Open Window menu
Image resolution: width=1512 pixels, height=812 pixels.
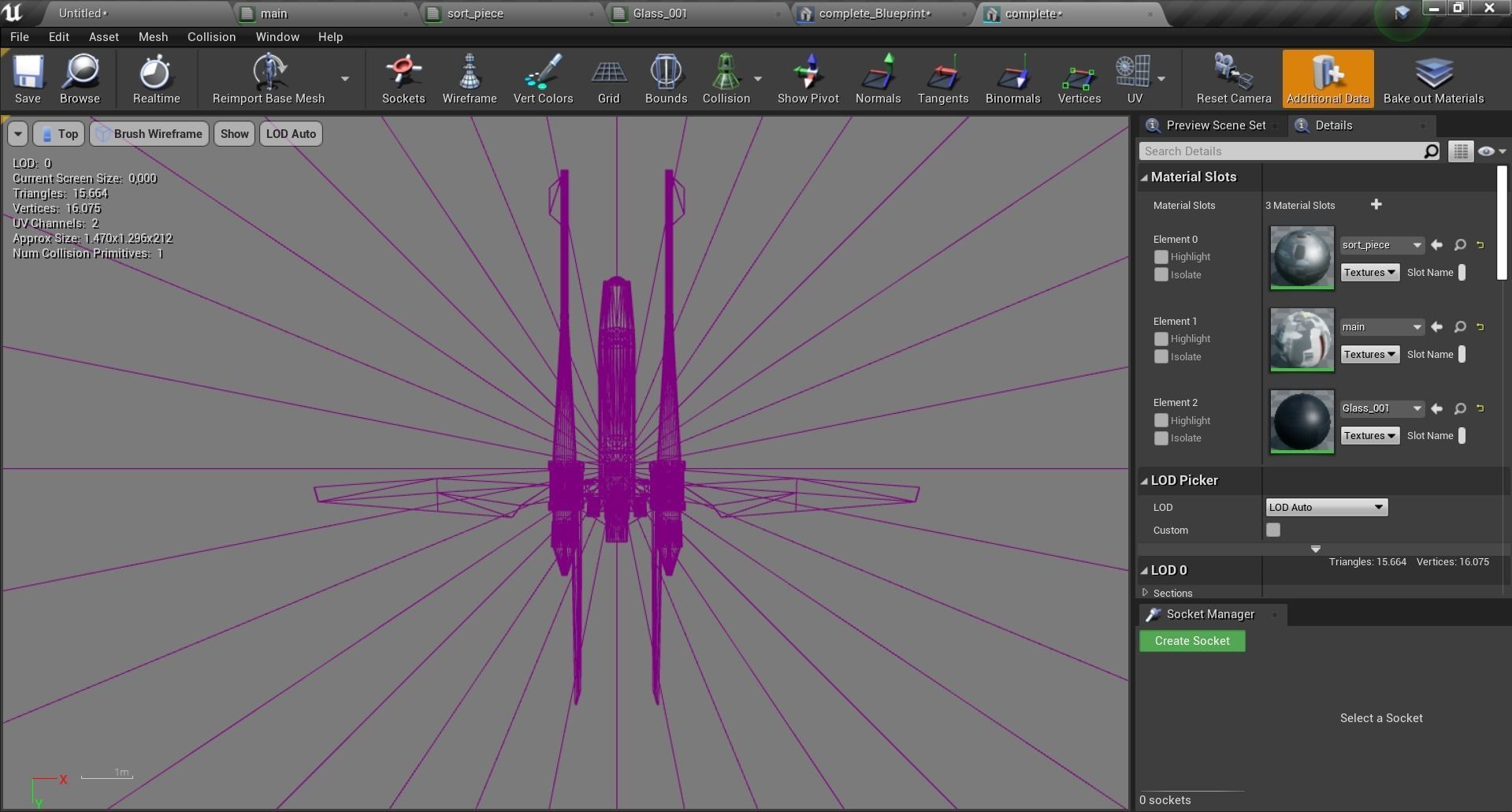coord(277,37)
